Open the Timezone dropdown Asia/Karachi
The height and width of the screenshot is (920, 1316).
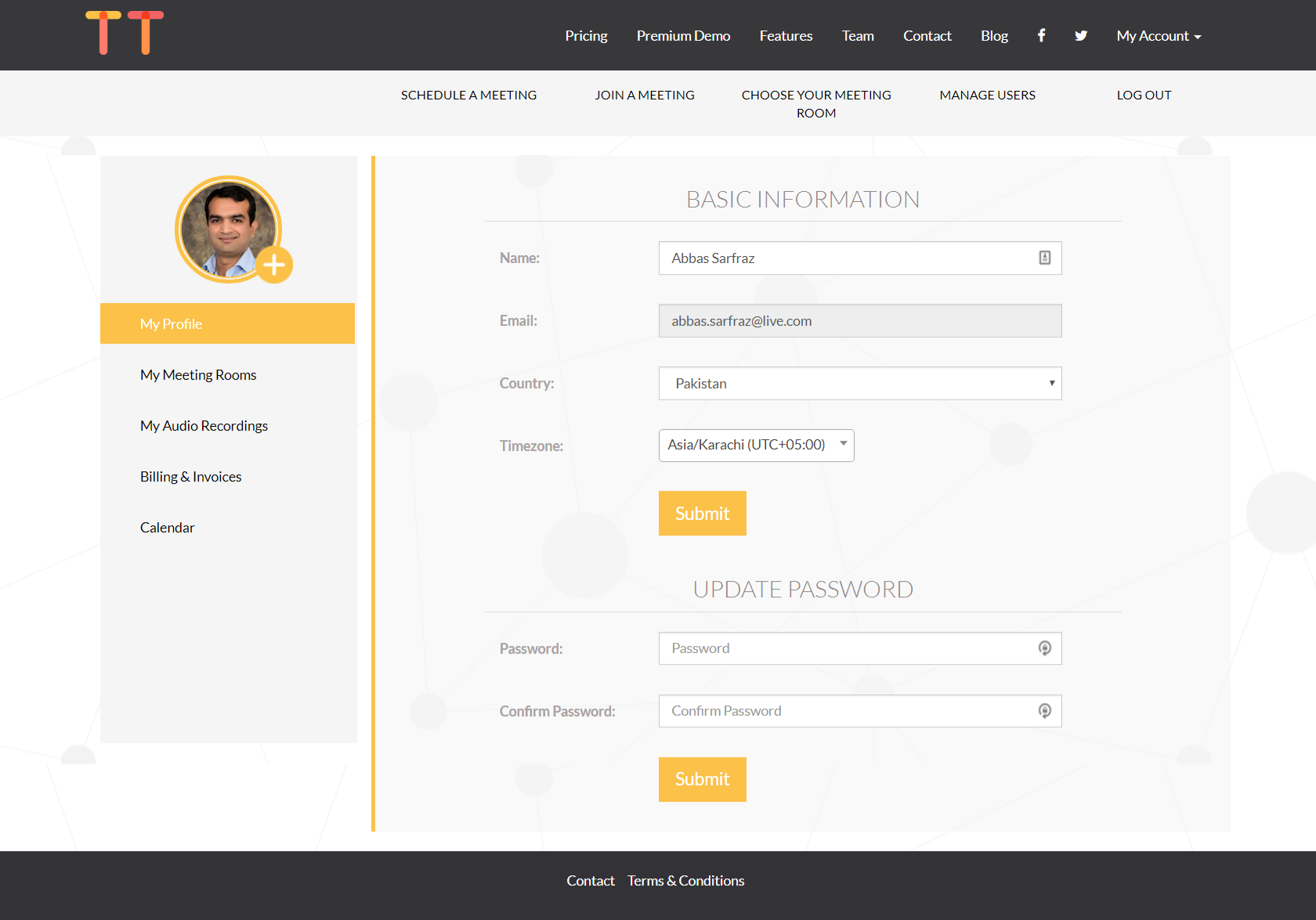coord(756,446)
